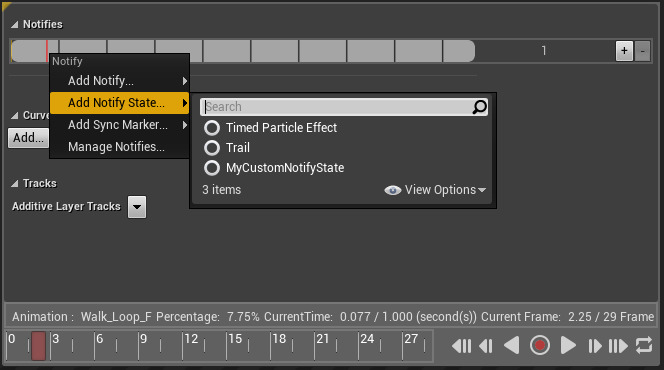Jump to the end of the animation
This screenshot has height=370, width=664.
618,346
